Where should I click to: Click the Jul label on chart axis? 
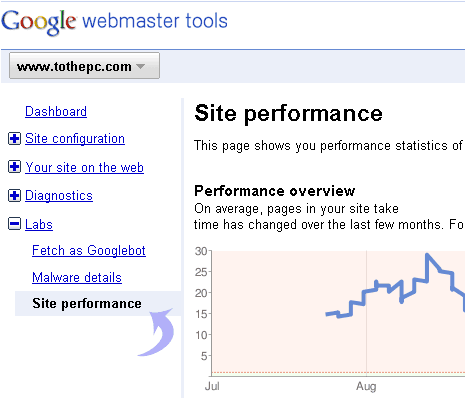coord(212,386)
